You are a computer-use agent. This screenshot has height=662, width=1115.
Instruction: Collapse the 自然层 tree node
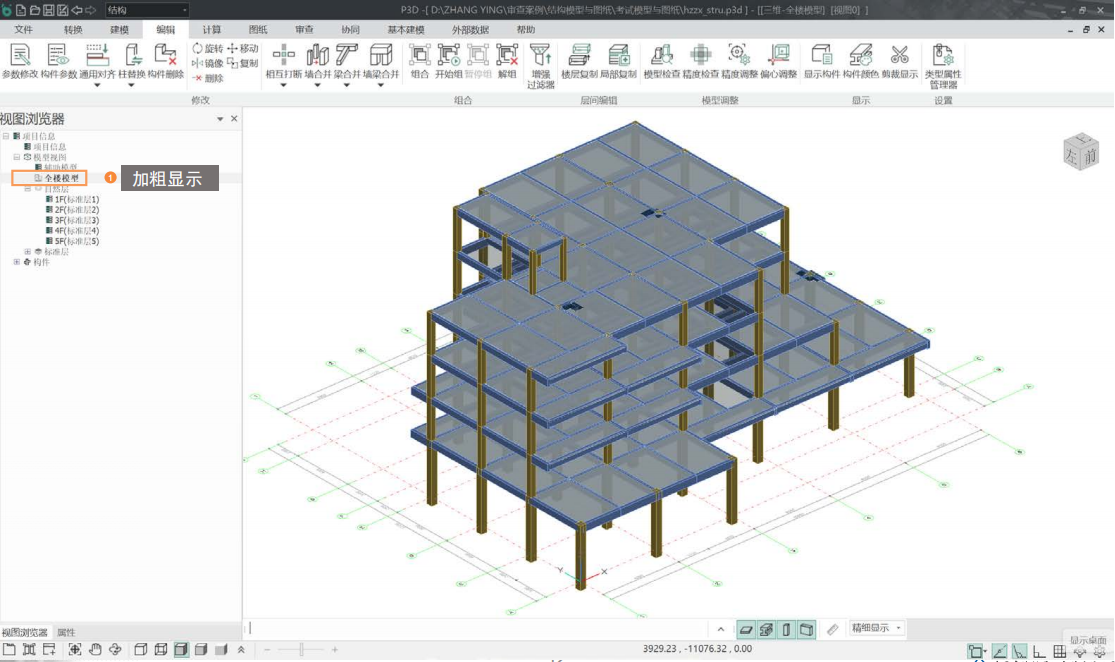28,188
